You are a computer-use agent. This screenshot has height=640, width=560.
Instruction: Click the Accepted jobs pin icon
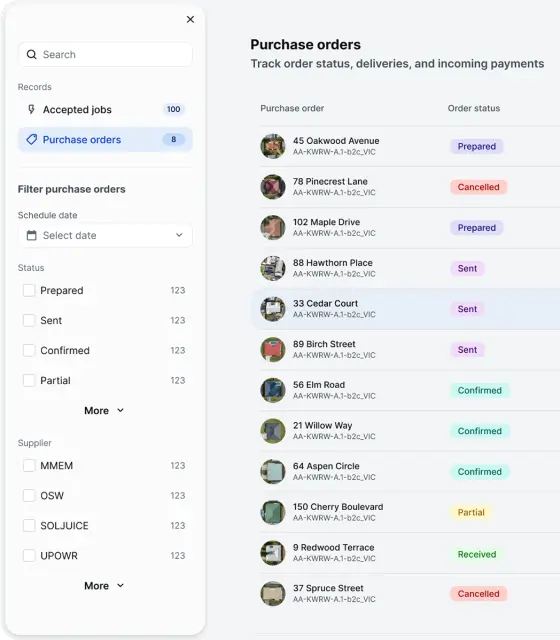click(x=31, y=109)
